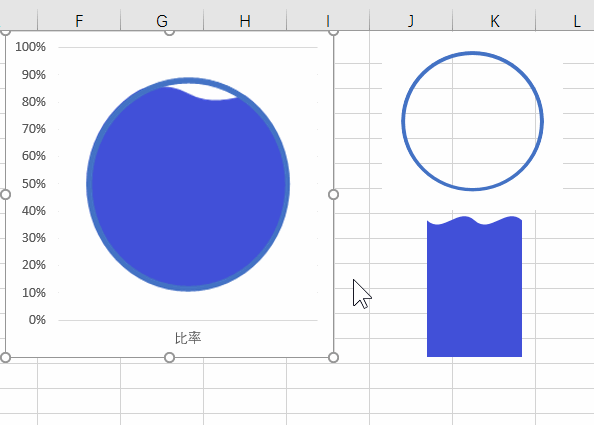Click the 50% axis label
This screenshot has height=425, width=594.
pos(34,184)
